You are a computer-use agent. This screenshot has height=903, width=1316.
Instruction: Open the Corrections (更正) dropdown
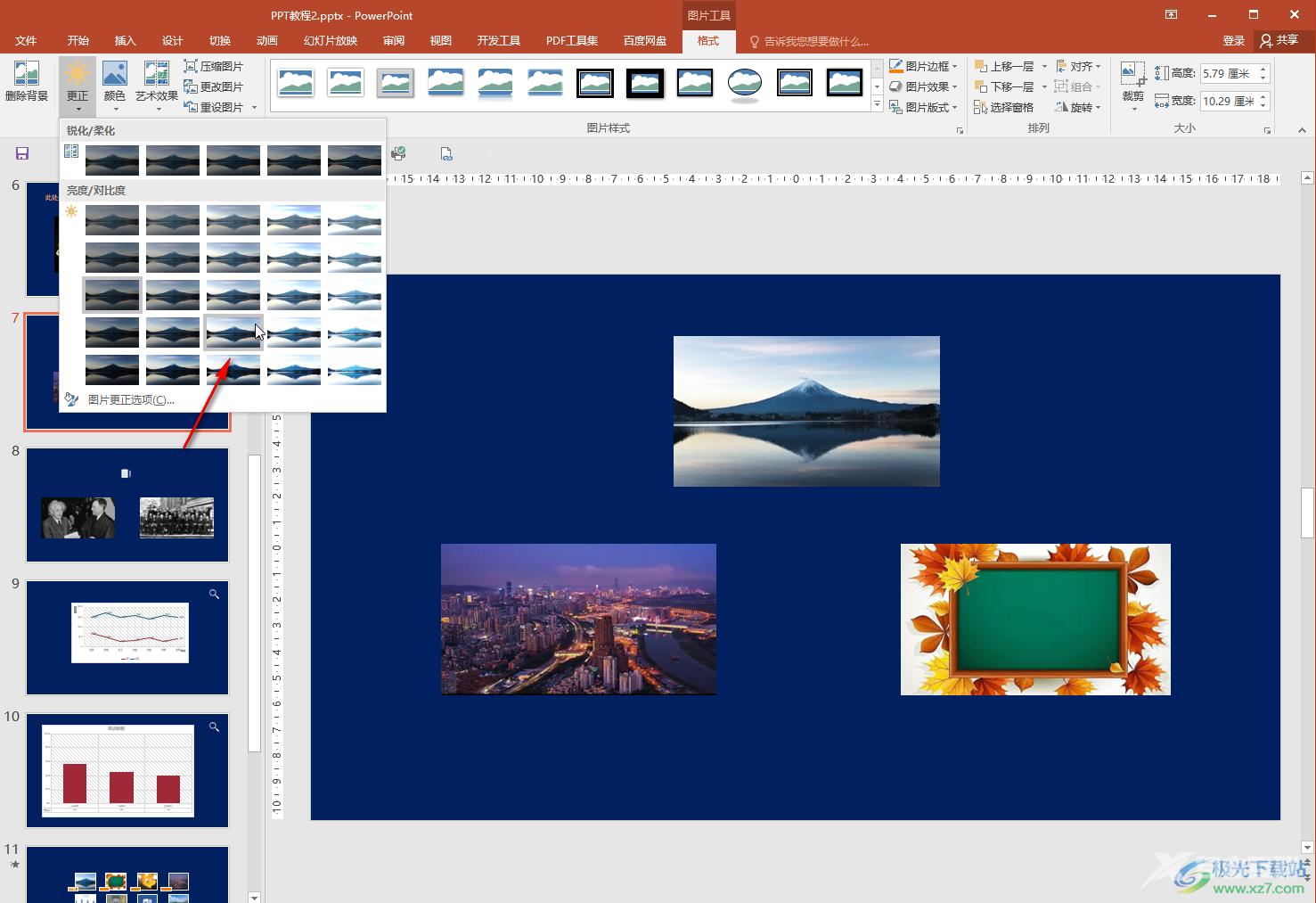pyautogui.click(x=78, y=86)
